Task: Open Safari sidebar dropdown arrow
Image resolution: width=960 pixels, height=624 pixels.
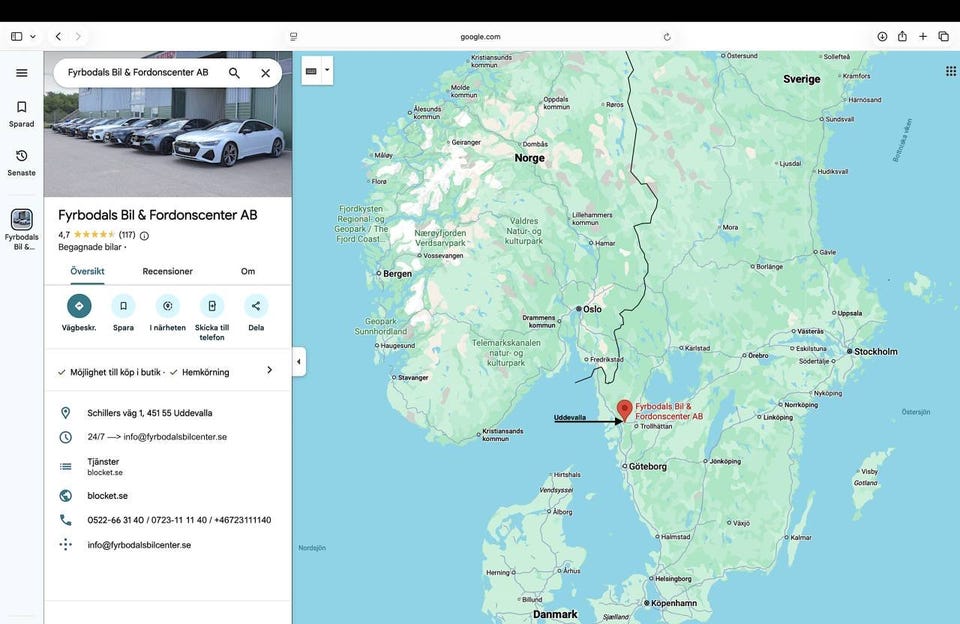Action: tap(33, 36)
